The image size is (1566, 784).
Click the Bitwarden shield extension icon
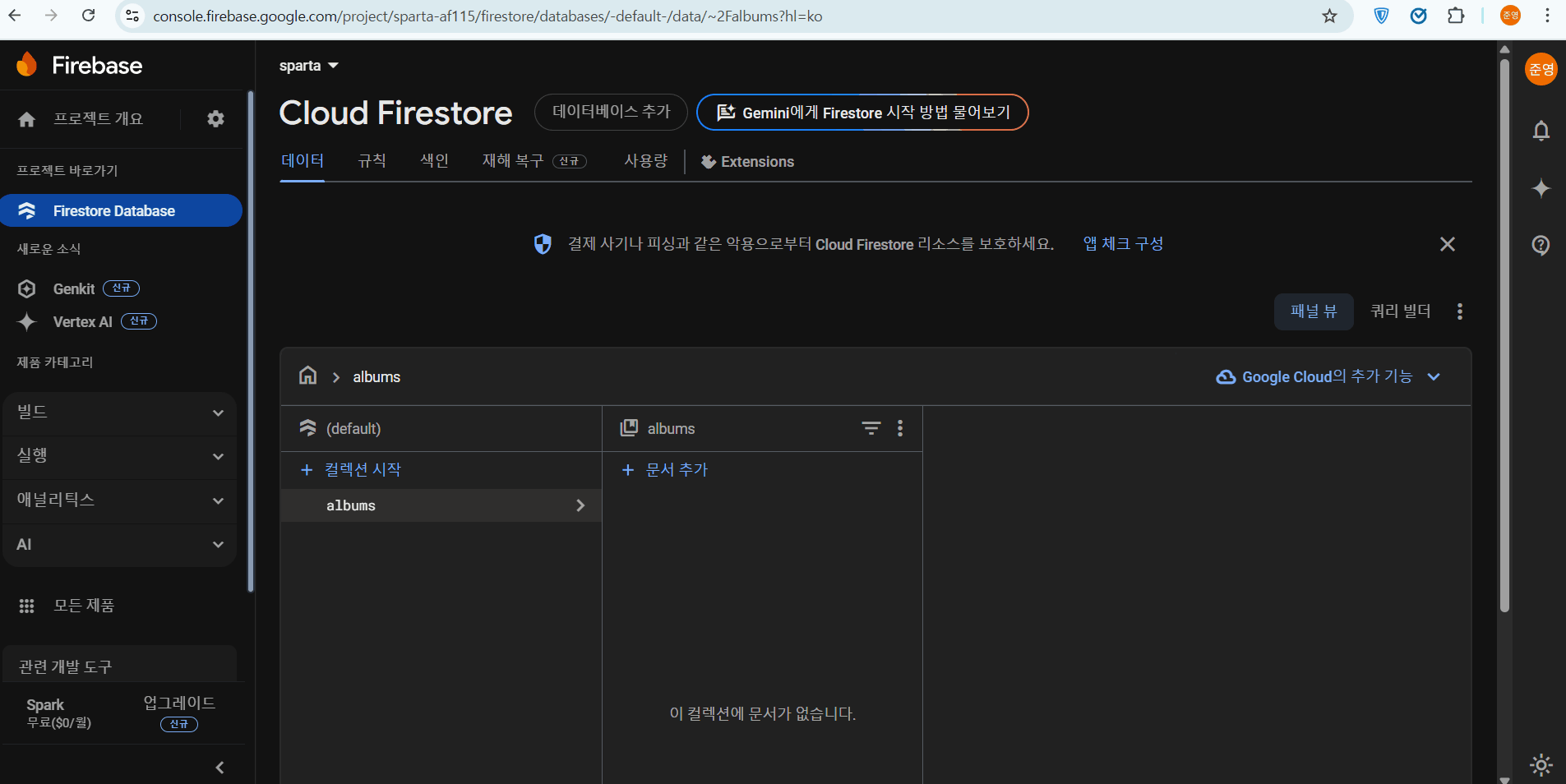pyautogui.click(x=1382, y=16)
